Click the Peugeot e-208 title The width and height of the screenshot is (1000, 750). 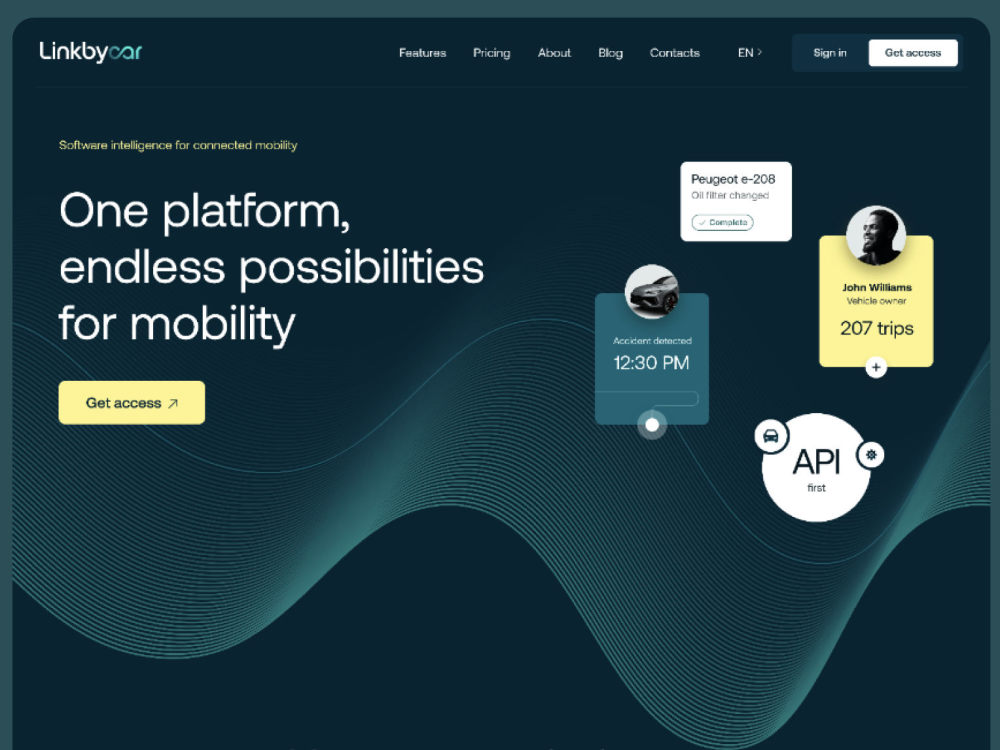click(x=733, y=179)
